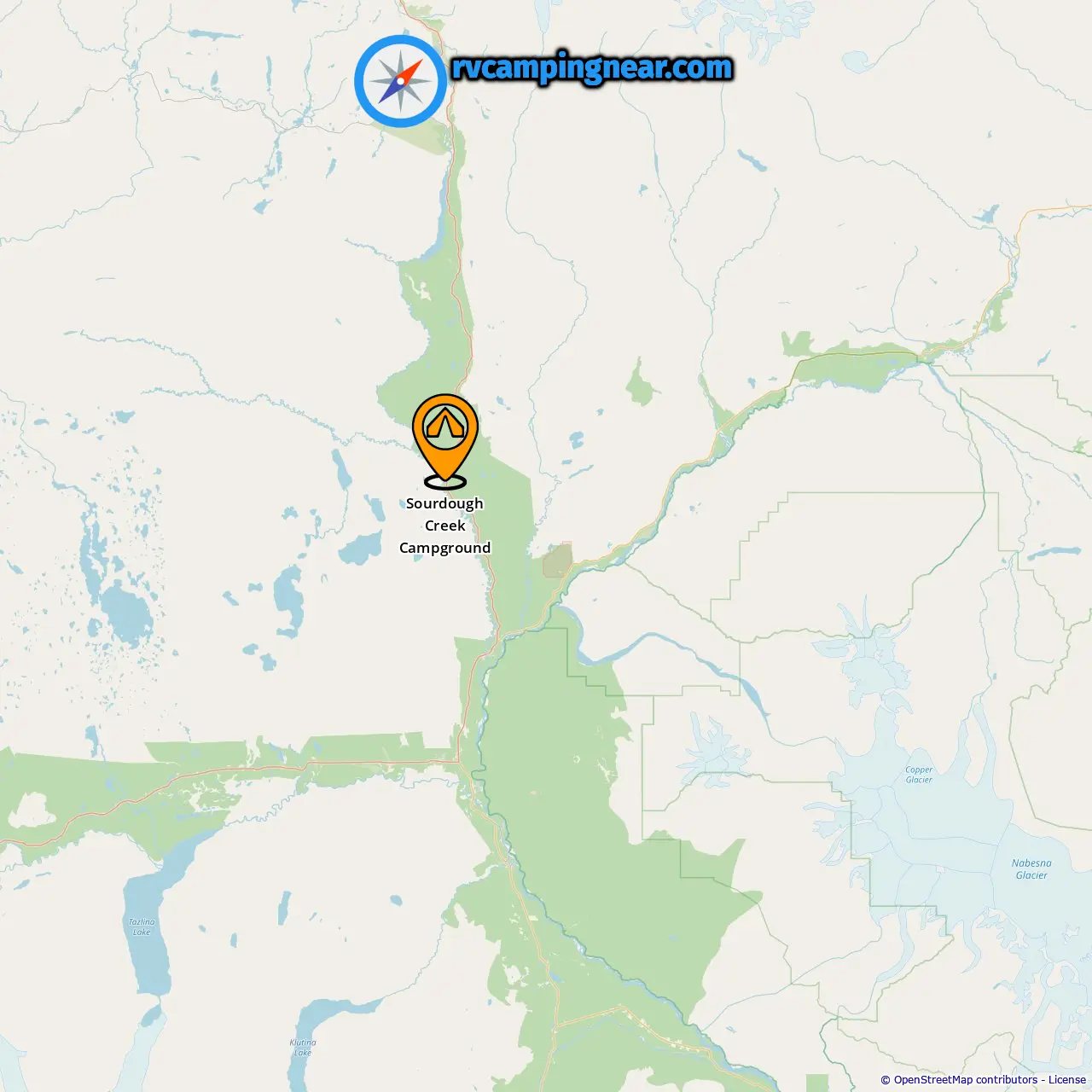Click the tent symbol inside the pin

pyautogui.click(x=445, y=424)
